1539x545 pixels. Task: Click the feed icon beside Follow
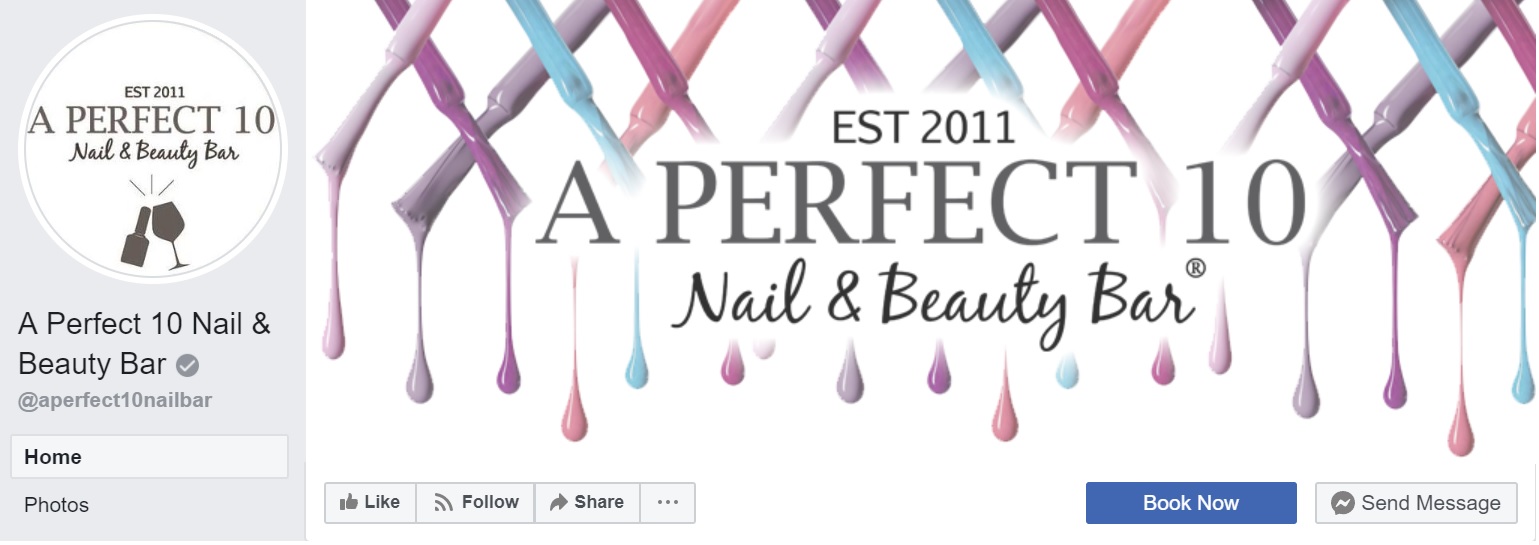(x=443, y=503)
